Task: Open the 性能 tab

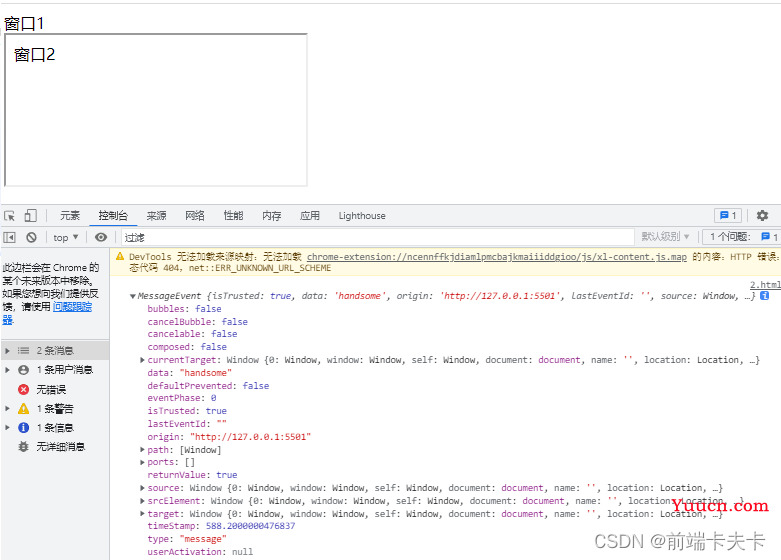Action: tap(233, 215)
